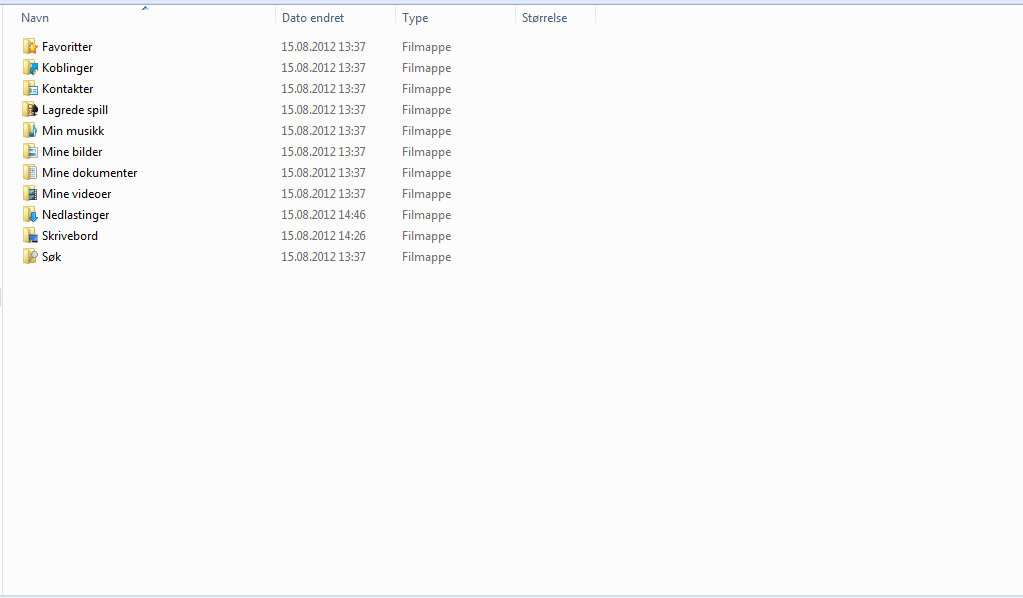Click the Mine dokumenter folder name

click(89, 173)
